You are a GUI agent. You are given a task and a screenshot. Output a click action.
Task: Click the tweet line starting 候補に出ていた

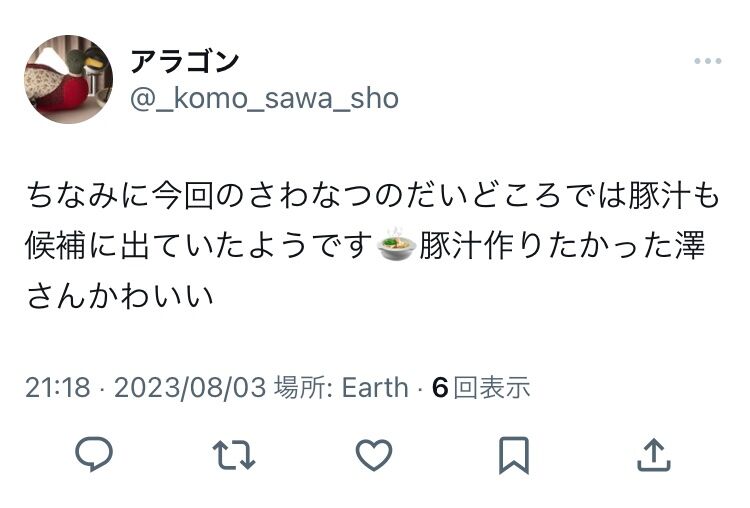199,245
